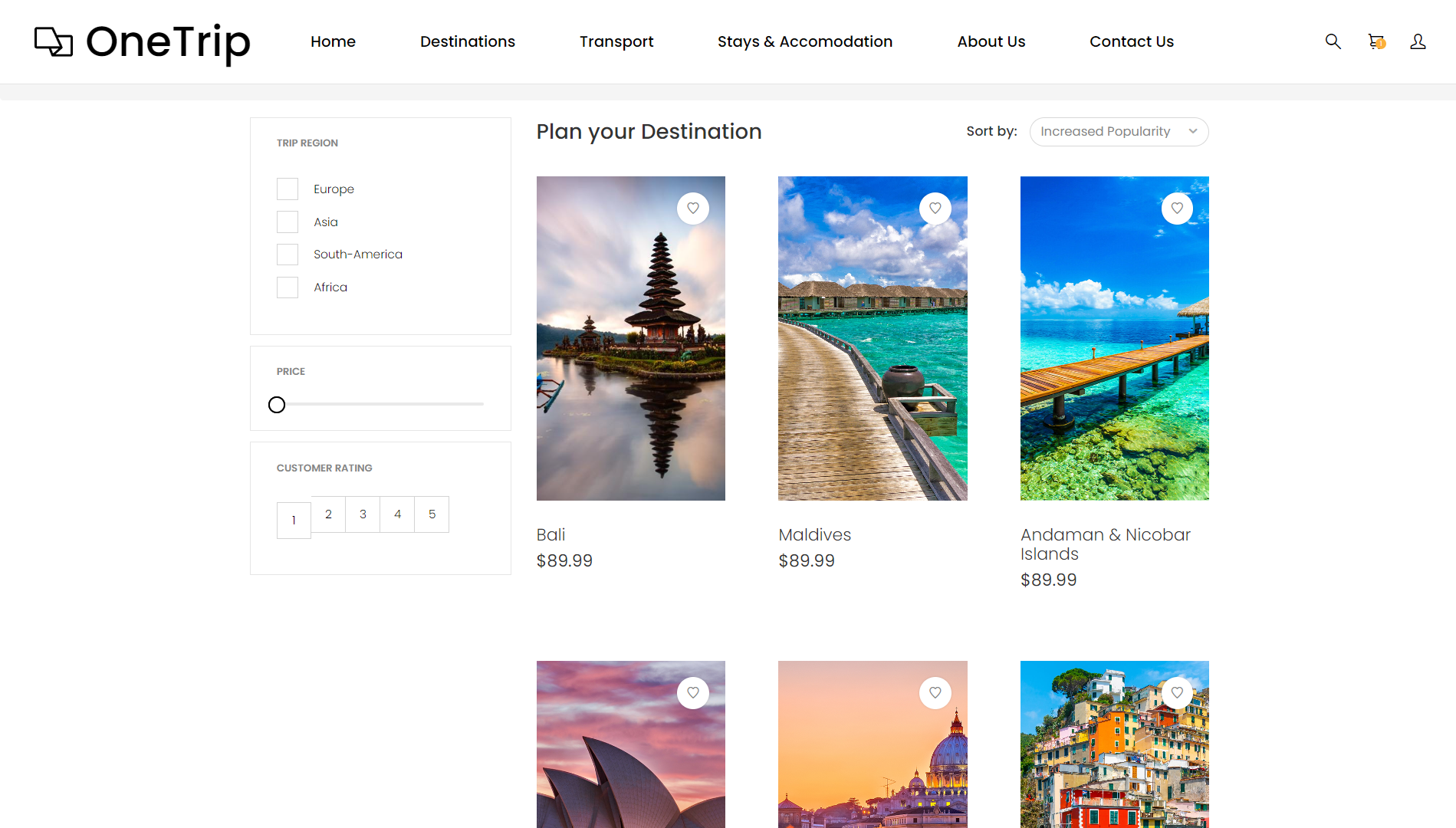Click the user account icon
1456x828 pixels.
(x=1418, y=41)
